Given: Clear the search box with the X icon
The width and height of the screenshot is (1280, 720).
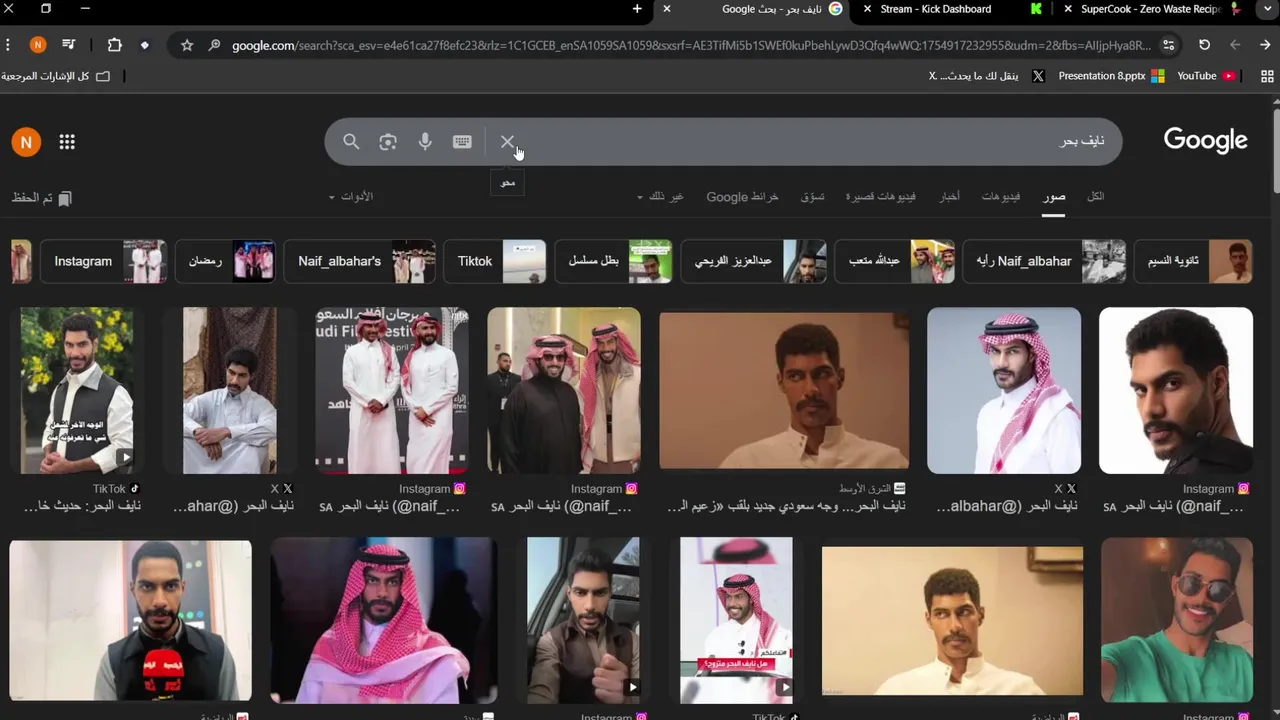Looking at the screenshot, I should pos(507,142).
